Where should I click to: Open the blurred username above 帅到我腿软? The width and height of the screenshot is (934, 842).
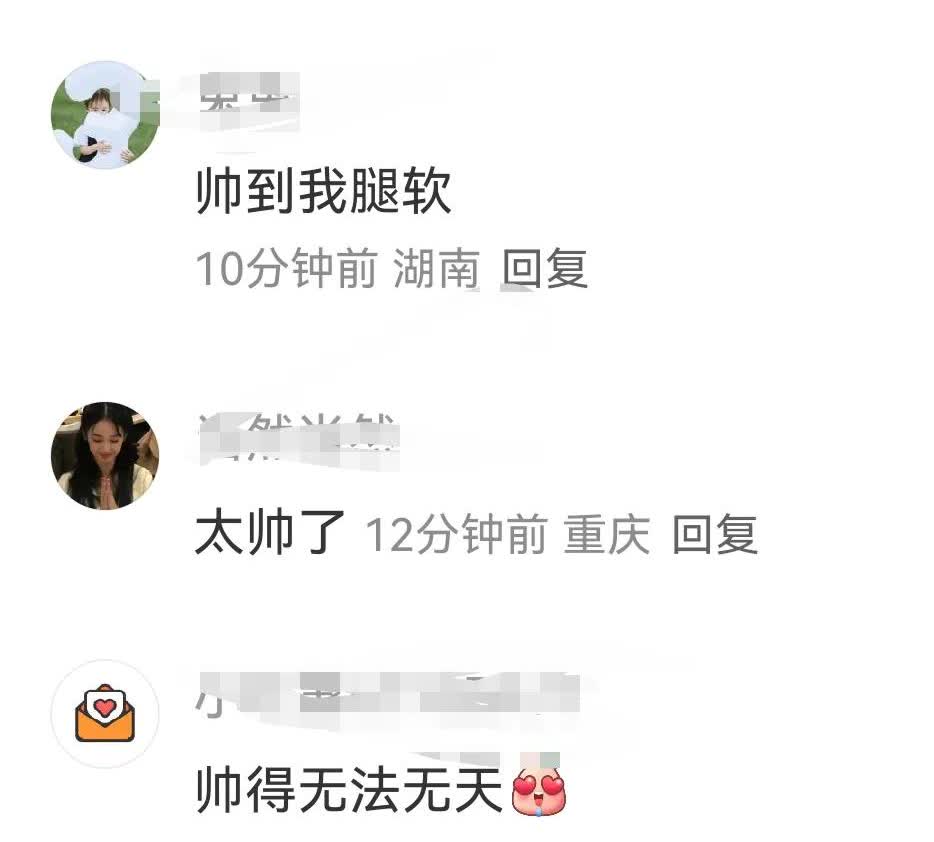(249, 100)
